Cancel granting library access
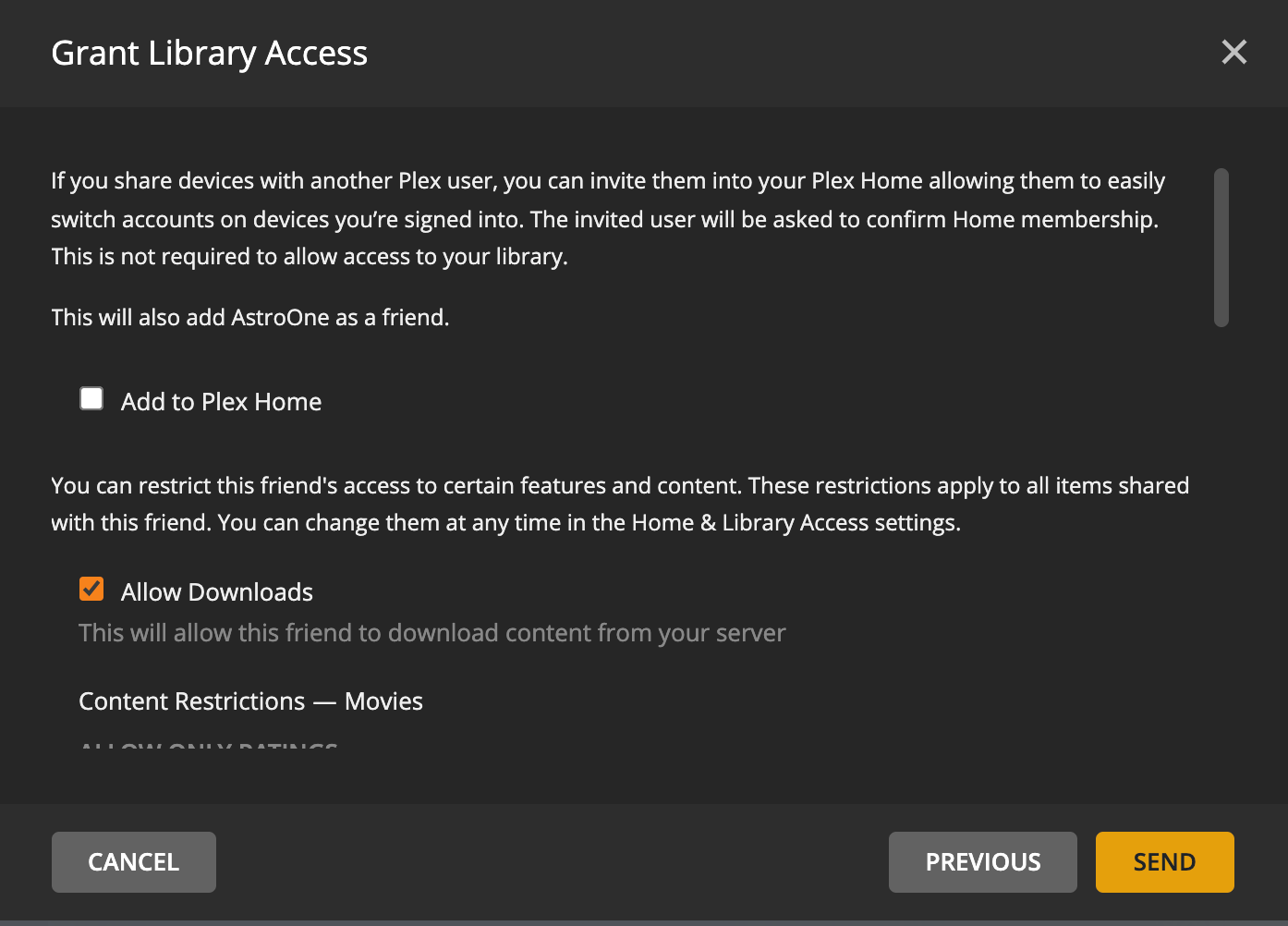 pyautogui.click(x=133, y=861)
